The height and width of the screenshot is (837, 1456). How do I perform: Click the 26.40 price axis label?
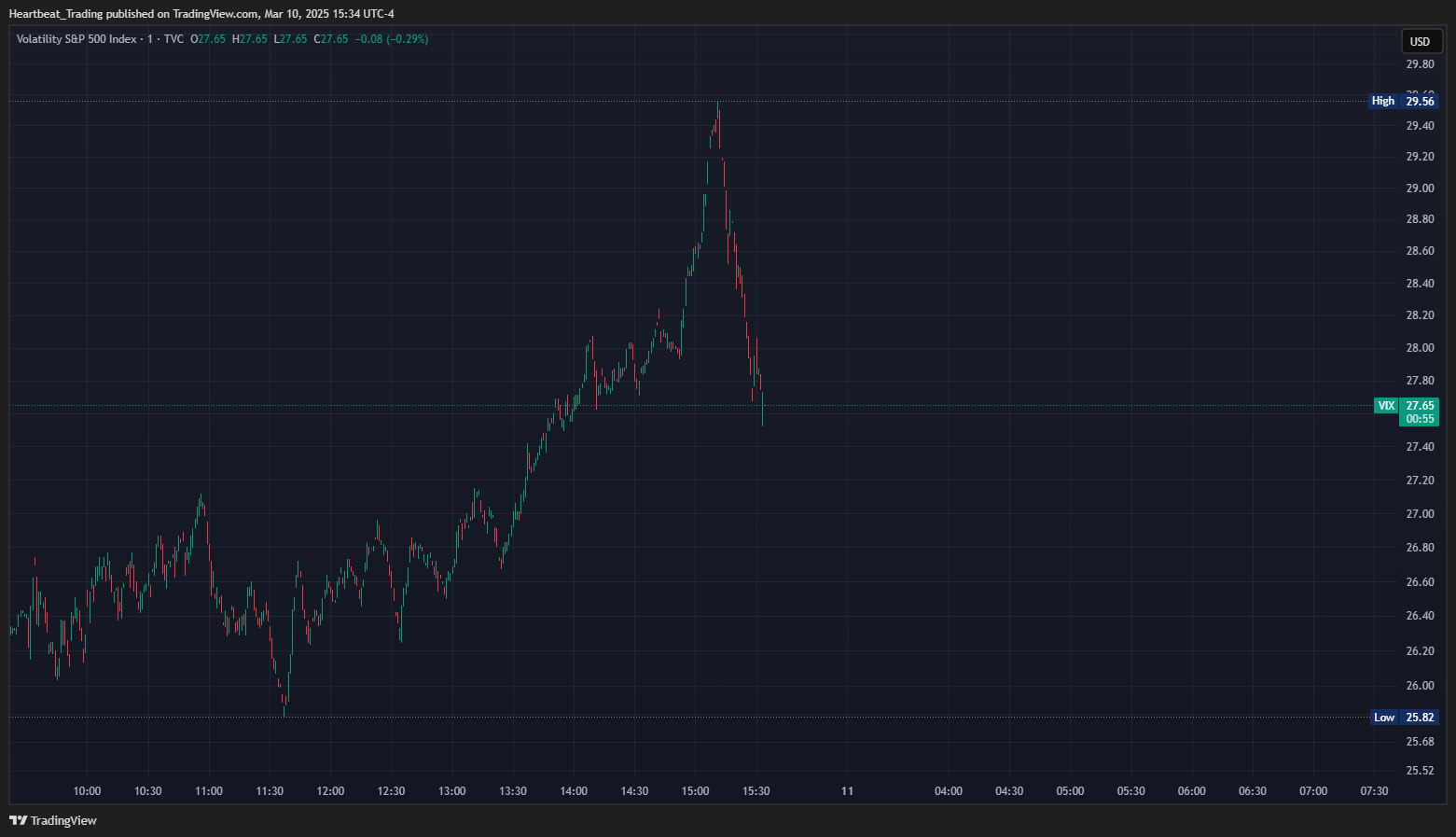coord(1420,616)
